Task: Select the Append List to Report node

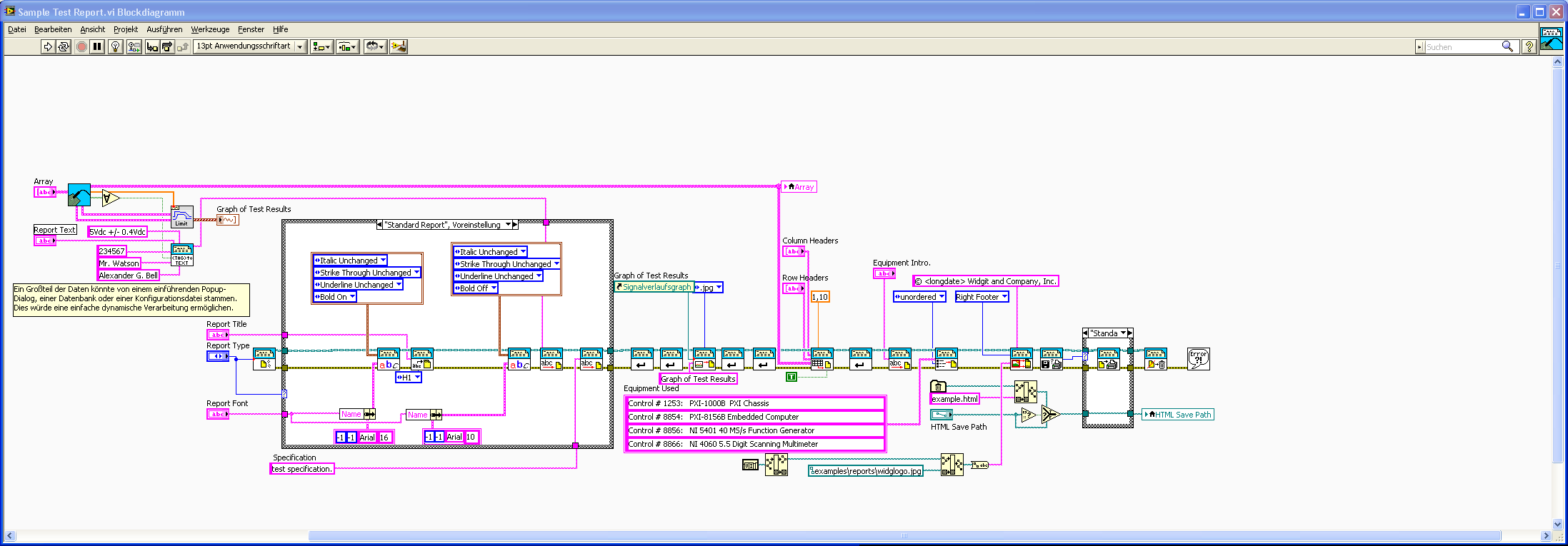Action: [x=947, y=358]
